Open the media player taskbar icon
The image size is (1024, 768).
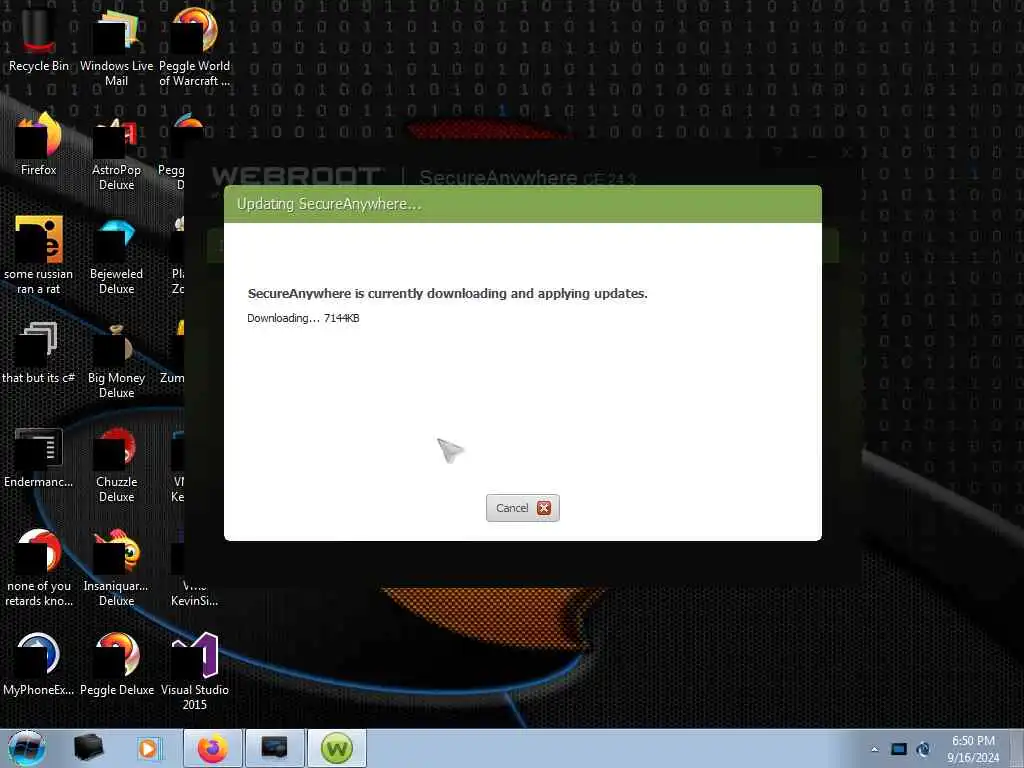(x=148, y=748)
